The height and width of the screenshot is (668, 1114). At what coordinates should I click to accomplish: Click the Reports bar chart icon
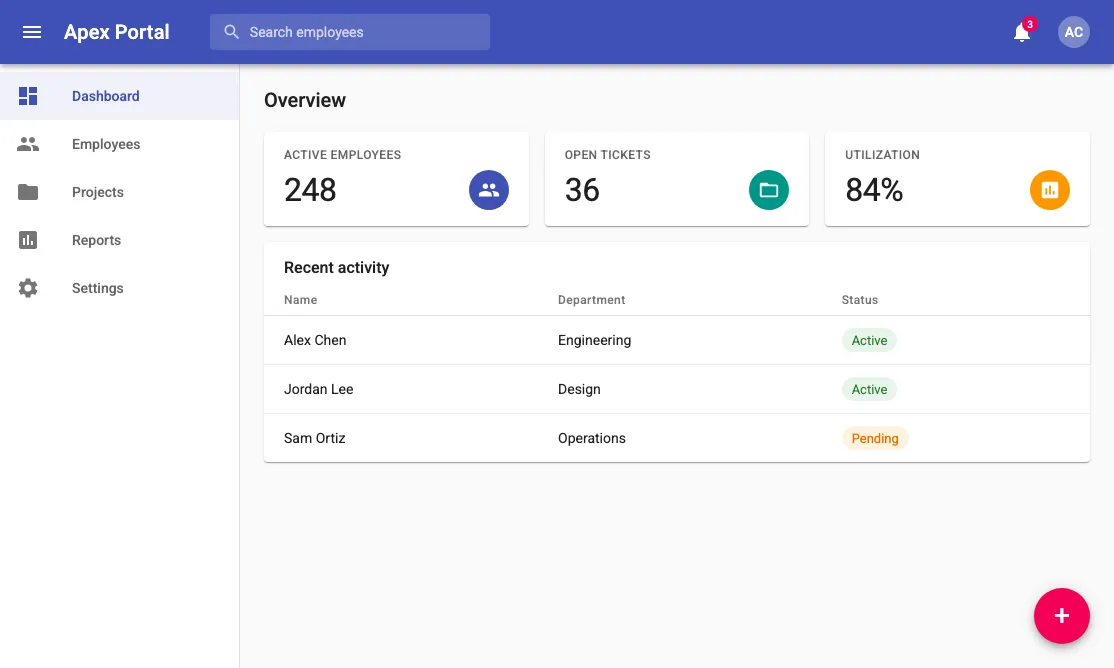(x=28, y=240)
